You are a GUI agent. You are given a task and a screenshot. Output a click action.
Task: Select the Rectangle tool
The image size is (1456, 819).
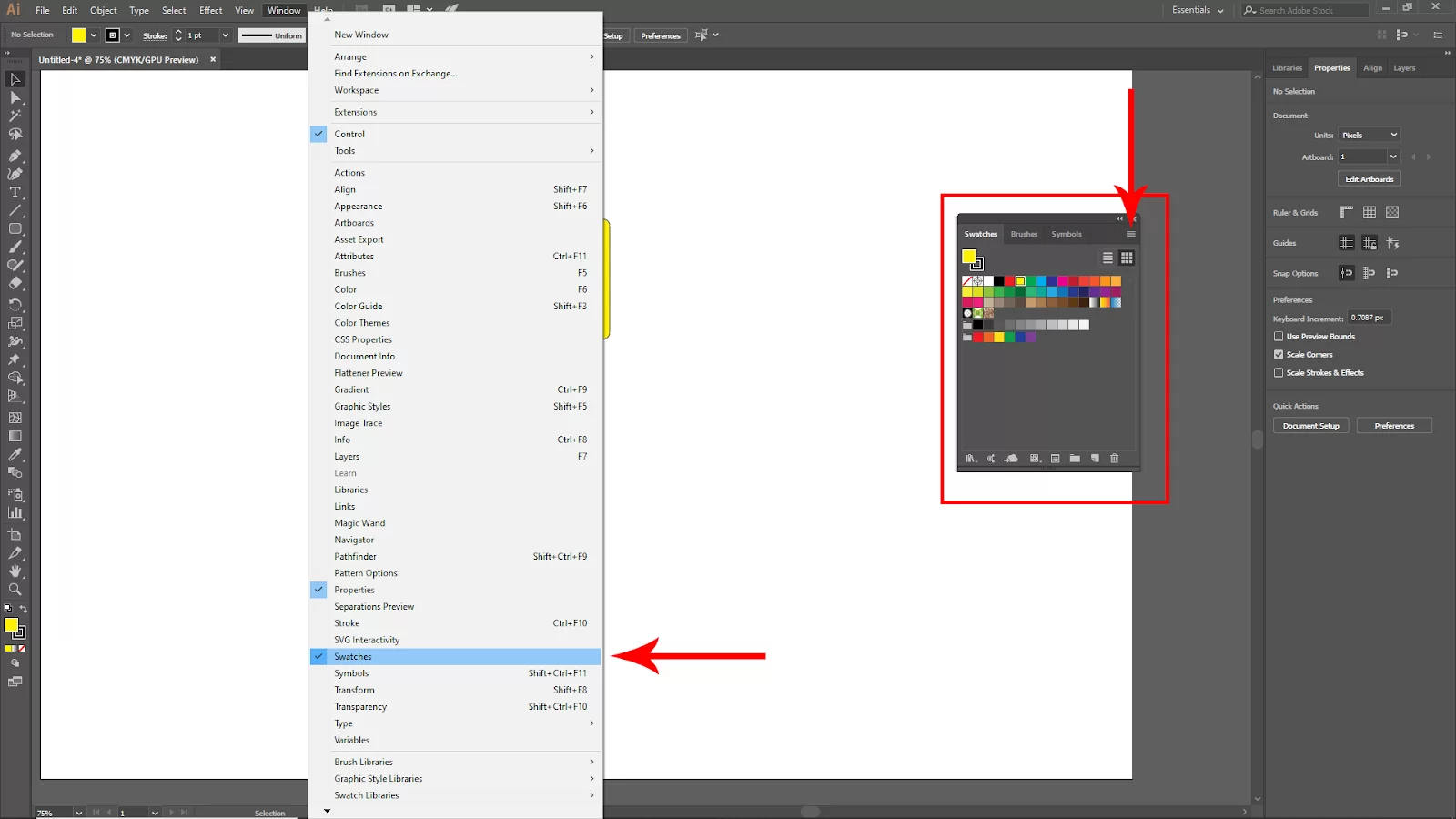[15, 228]
